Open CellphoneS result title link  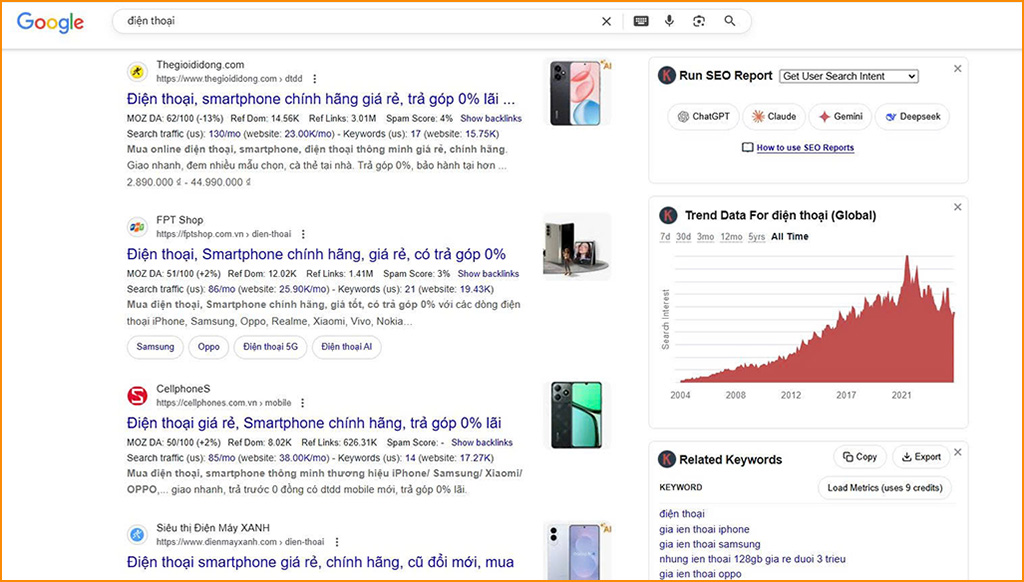point(314,423)
